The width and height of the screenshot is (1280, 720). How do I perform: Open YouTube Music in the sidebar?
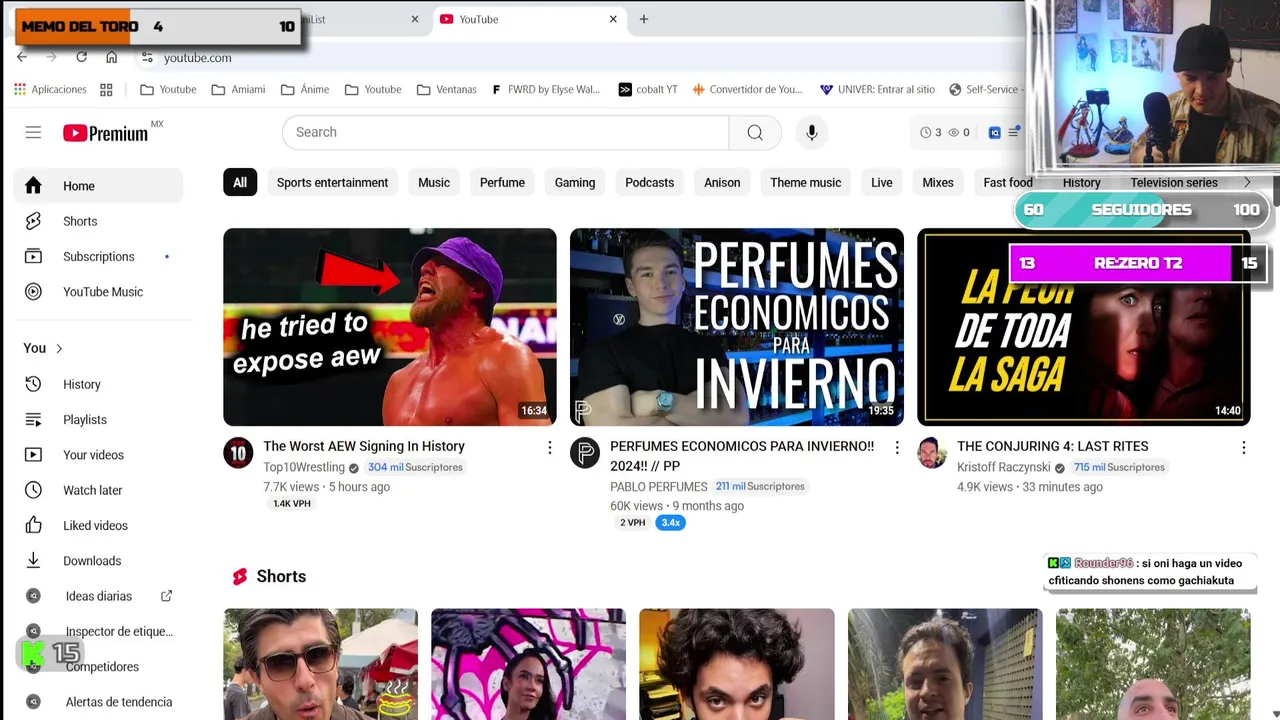tap(98, 292)
